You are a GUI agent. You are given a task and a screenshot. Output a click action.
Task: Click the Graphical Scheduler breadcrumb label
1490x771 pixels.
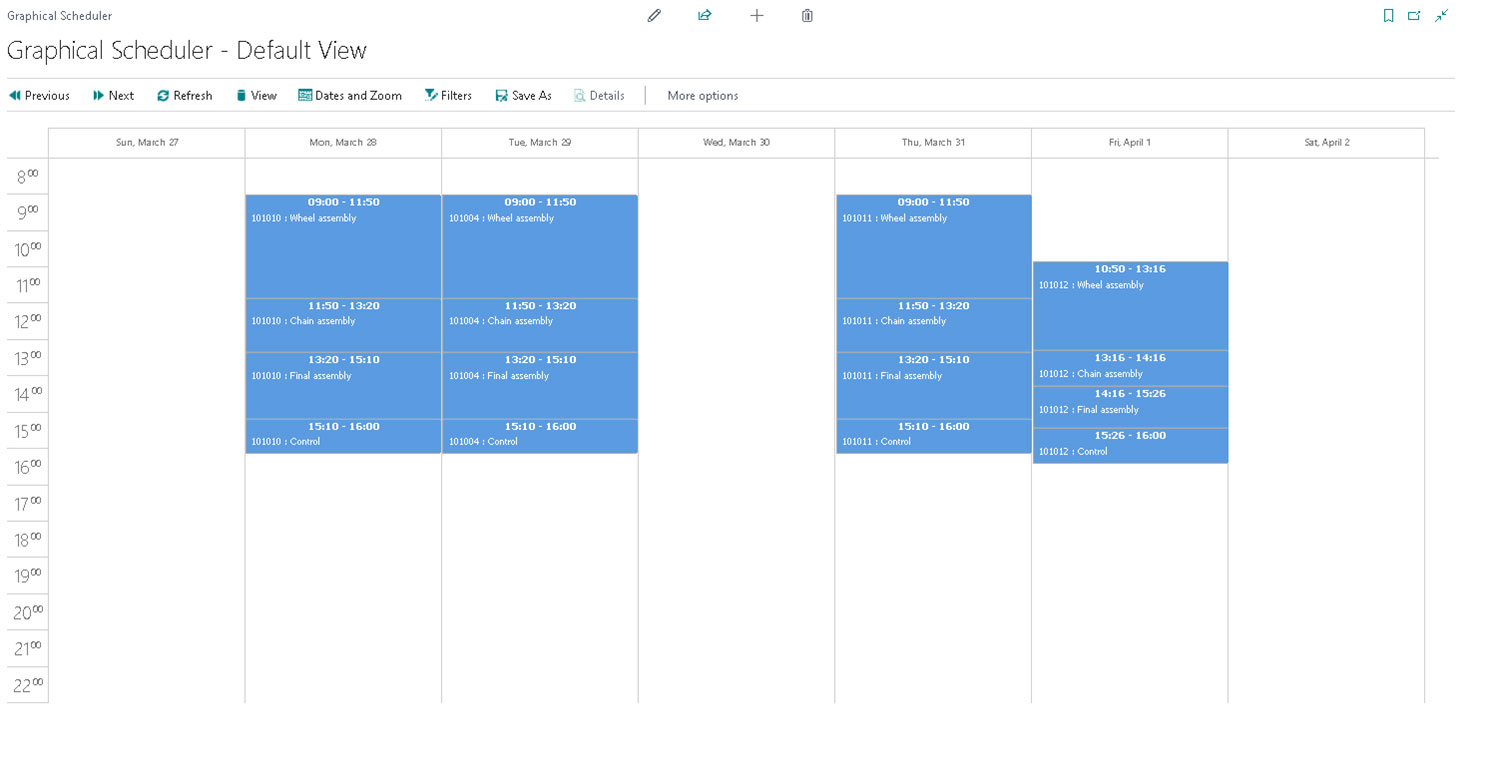pyautogui.click(x=59, y=15)
